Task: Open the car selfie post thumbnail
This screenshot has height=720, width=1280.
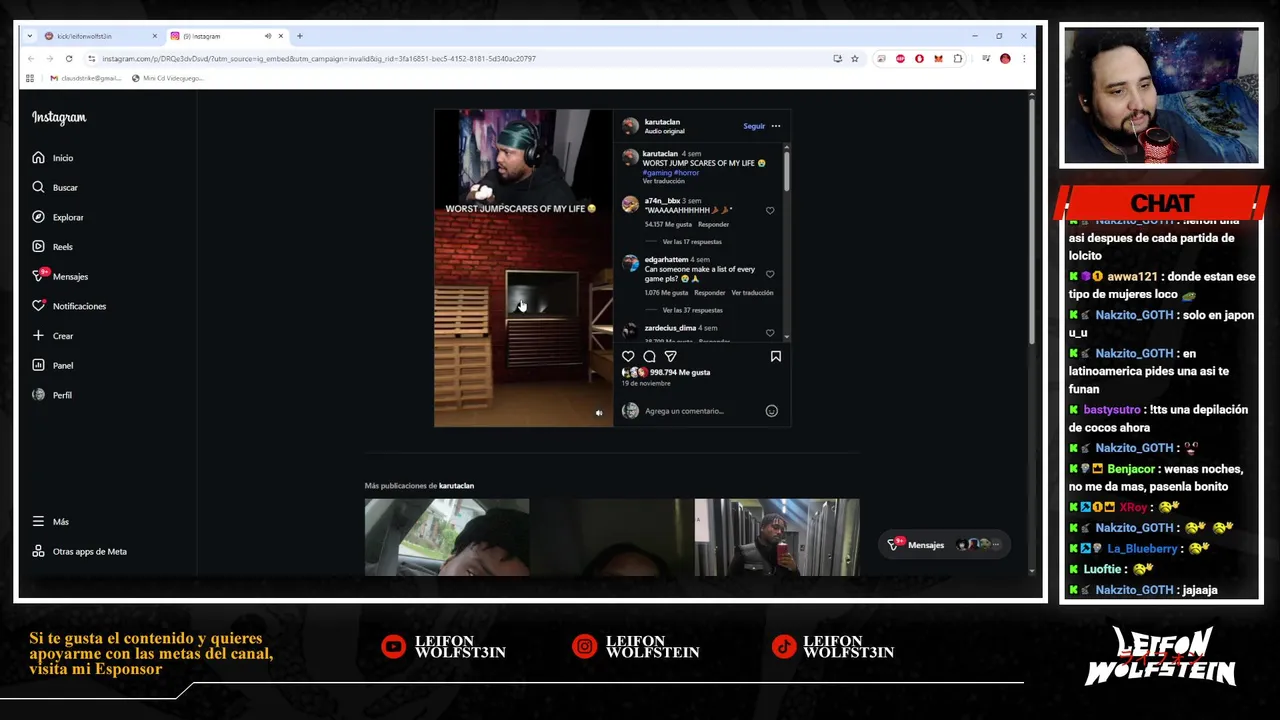Action: pyautogui.click(x=447, y=537)
